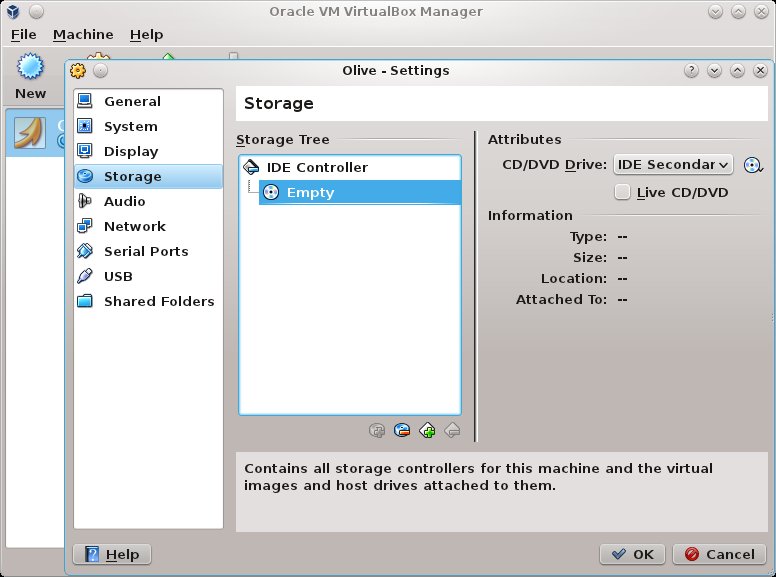This screenshot has height=577, width=776.
Task: Click the Serial Ports plug icon
Action: pyautogui.click(x=85, y=251)
